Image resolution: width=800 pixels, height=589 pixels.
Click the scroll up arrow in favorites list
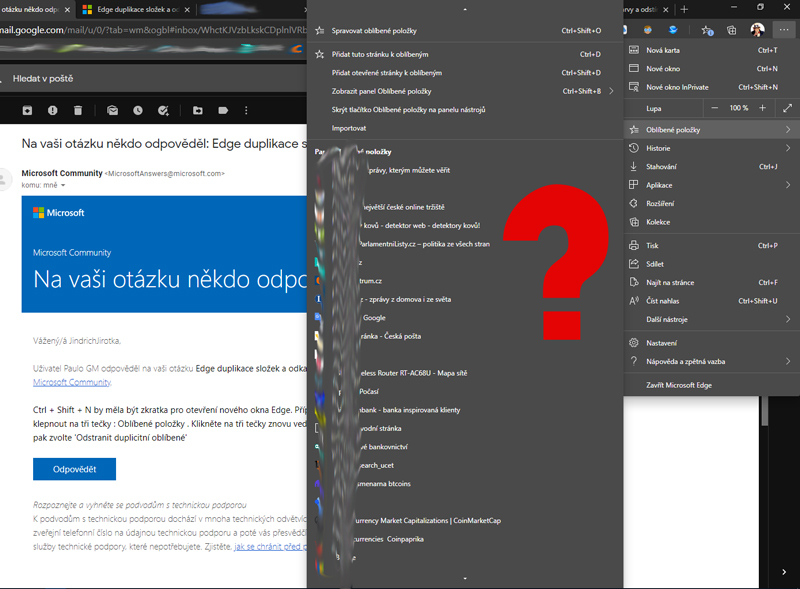tap(465, 10)
